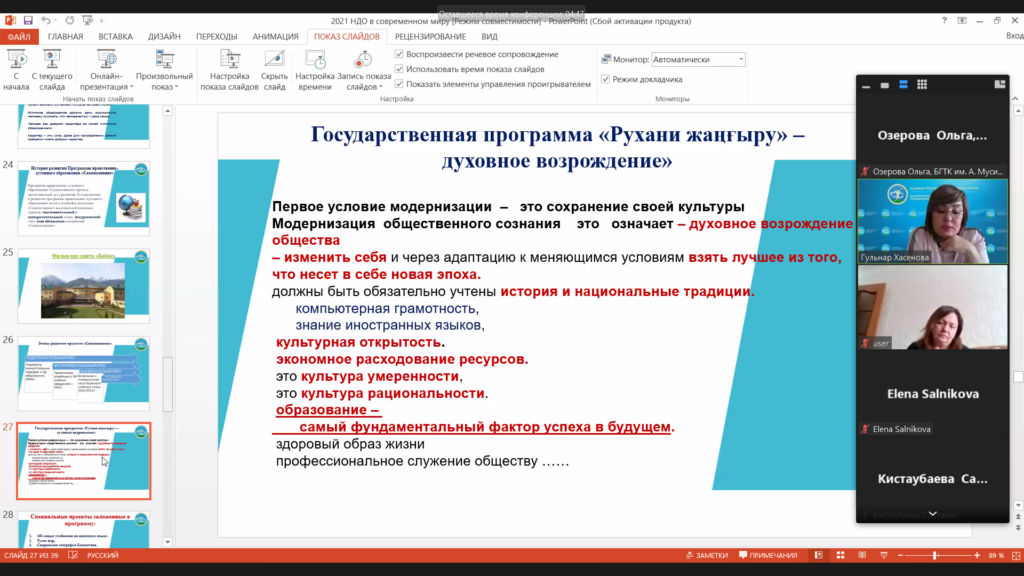The width and height of the screenshot is (1024, 576).
Task: Open the Монитор combo box
Action: 698,59
